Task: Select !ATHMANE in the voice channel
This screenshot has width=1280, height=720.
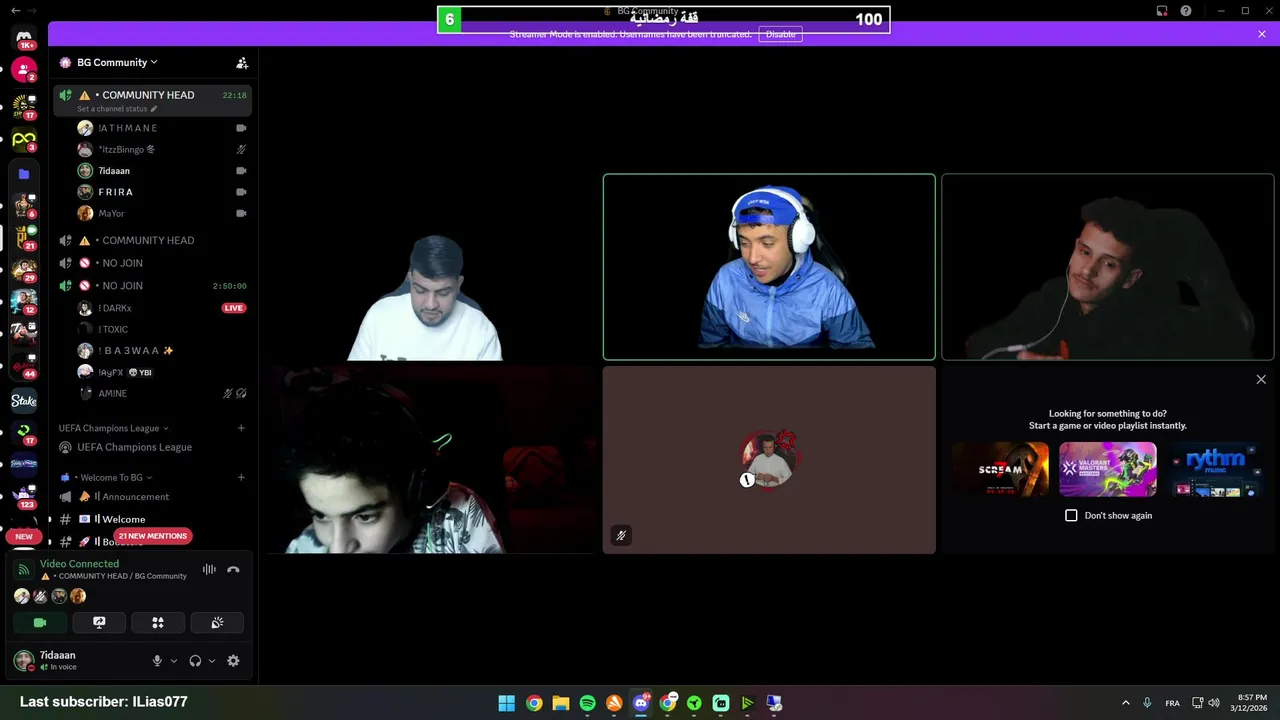Action: pyautogui.click(x=162, y=128)
